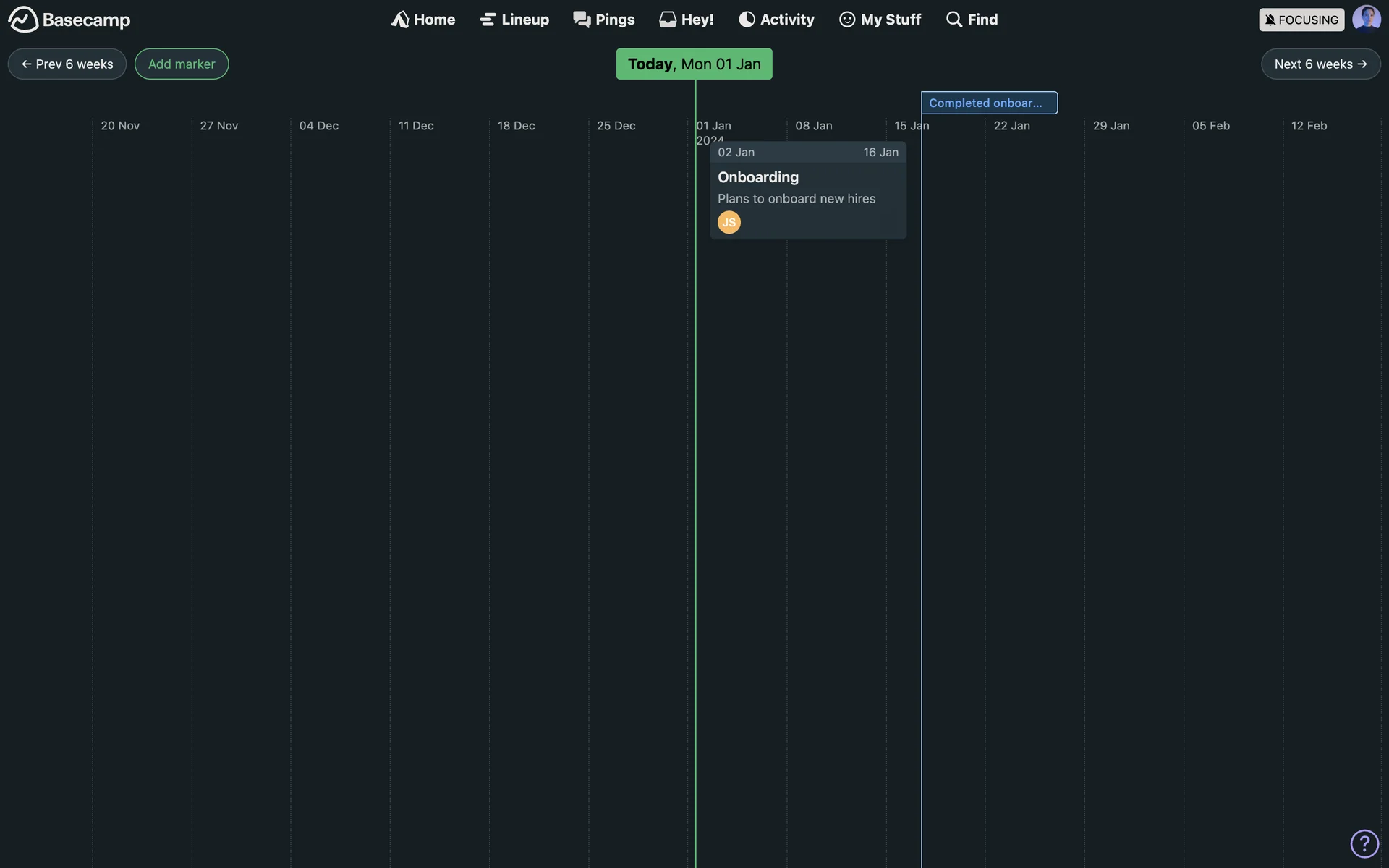Click the Pings chat bubbles icon
The image size is (1389, 868).
[582, 20]
